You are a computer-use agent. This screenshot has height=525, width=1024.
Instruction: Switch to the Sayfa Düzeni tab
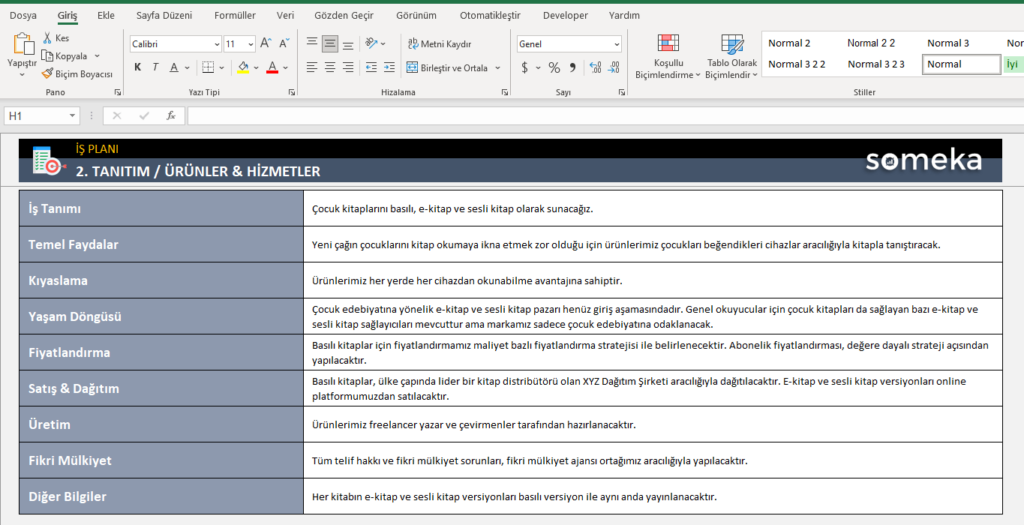[x=164, y=16]
